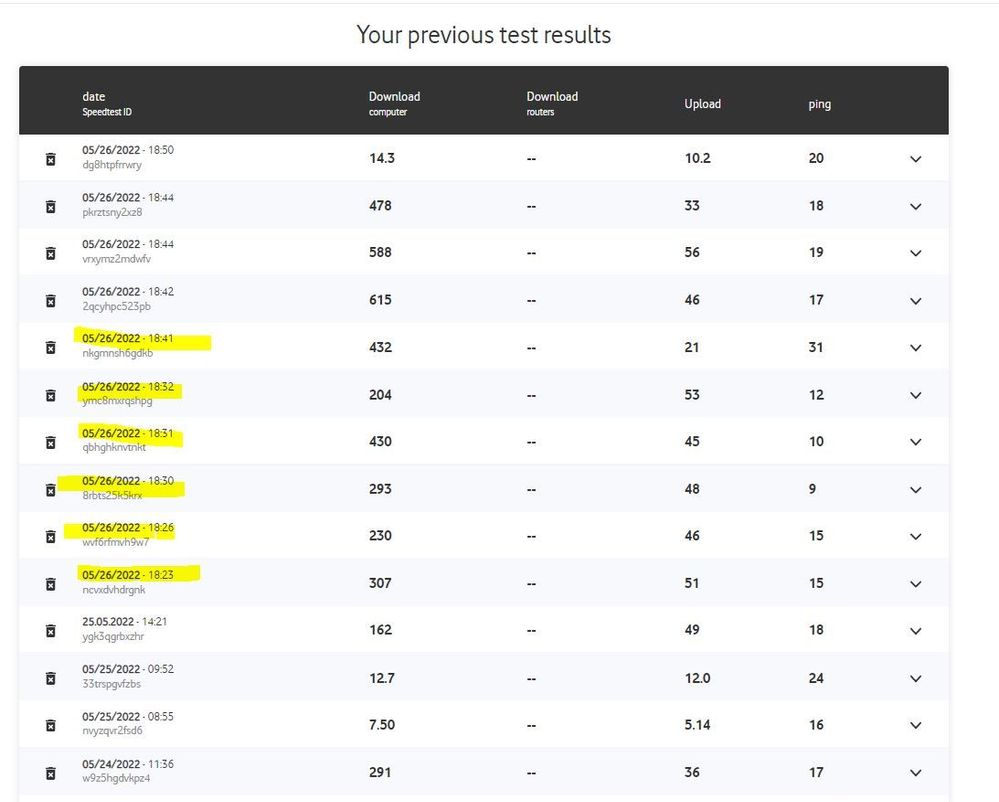Delete the test pkrztsny2x28 from 18:44
999x802 pixels.
point(50,206)
